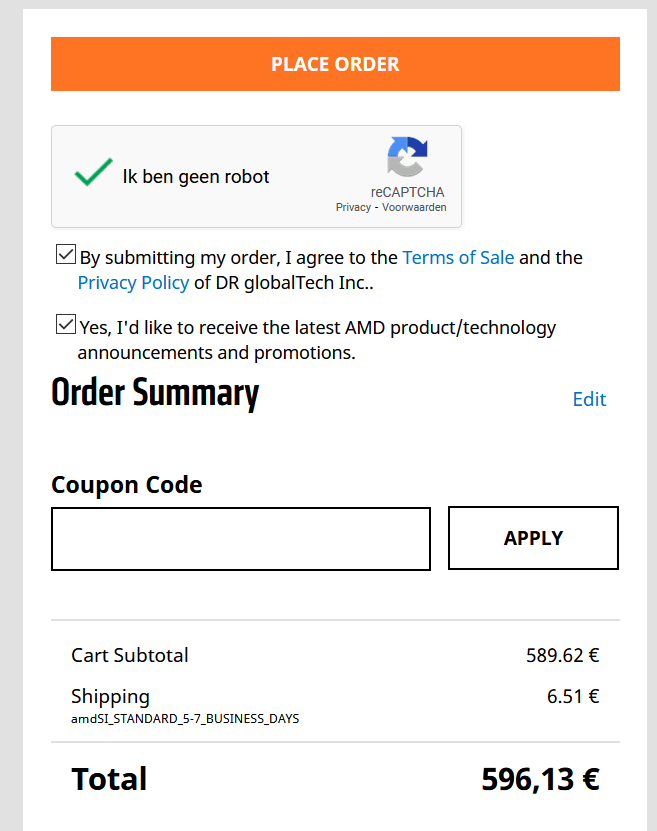Uncheck the AMD promotions newsletter checkbox

[66, 325]
